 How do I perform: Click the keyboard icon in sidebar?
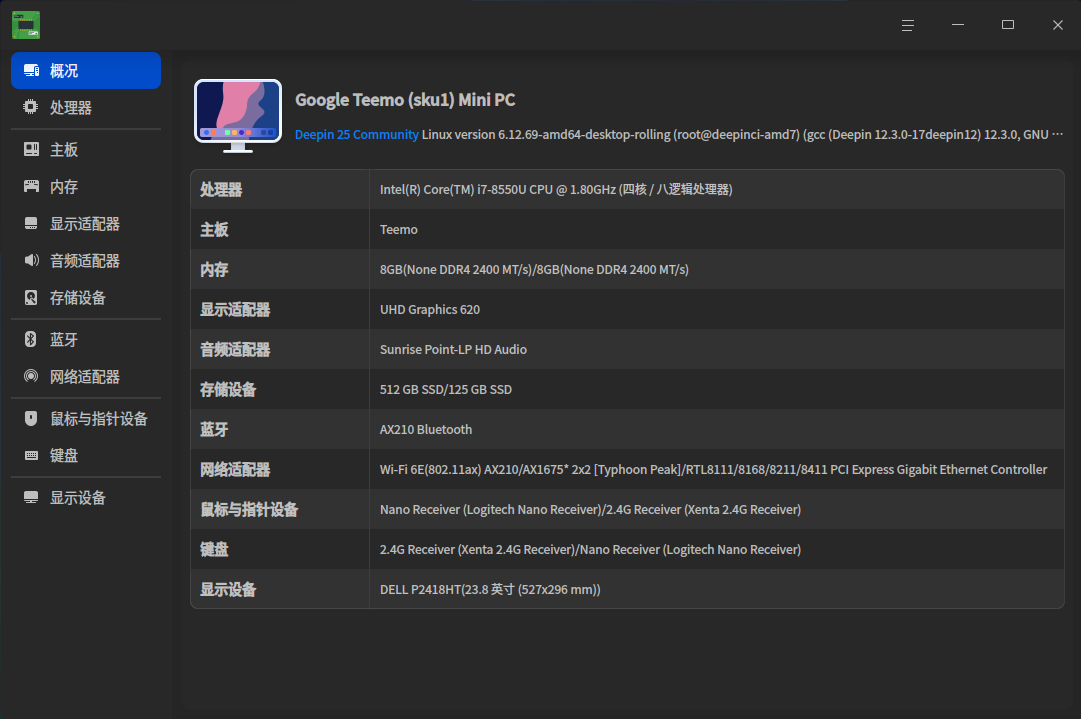point(31,456)
